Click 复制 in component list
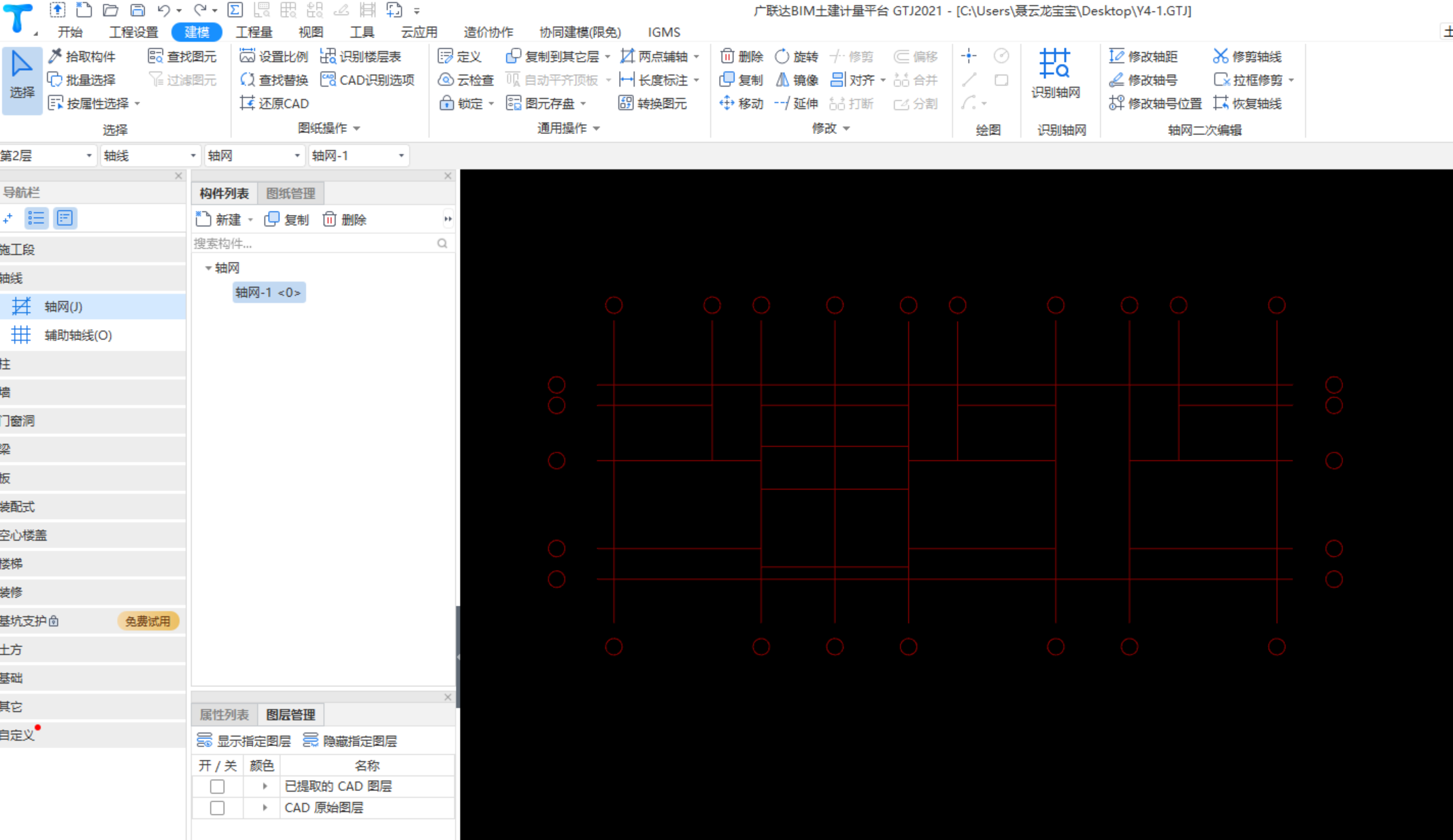Screen dimensions: 1453x840 coord(286,219)
